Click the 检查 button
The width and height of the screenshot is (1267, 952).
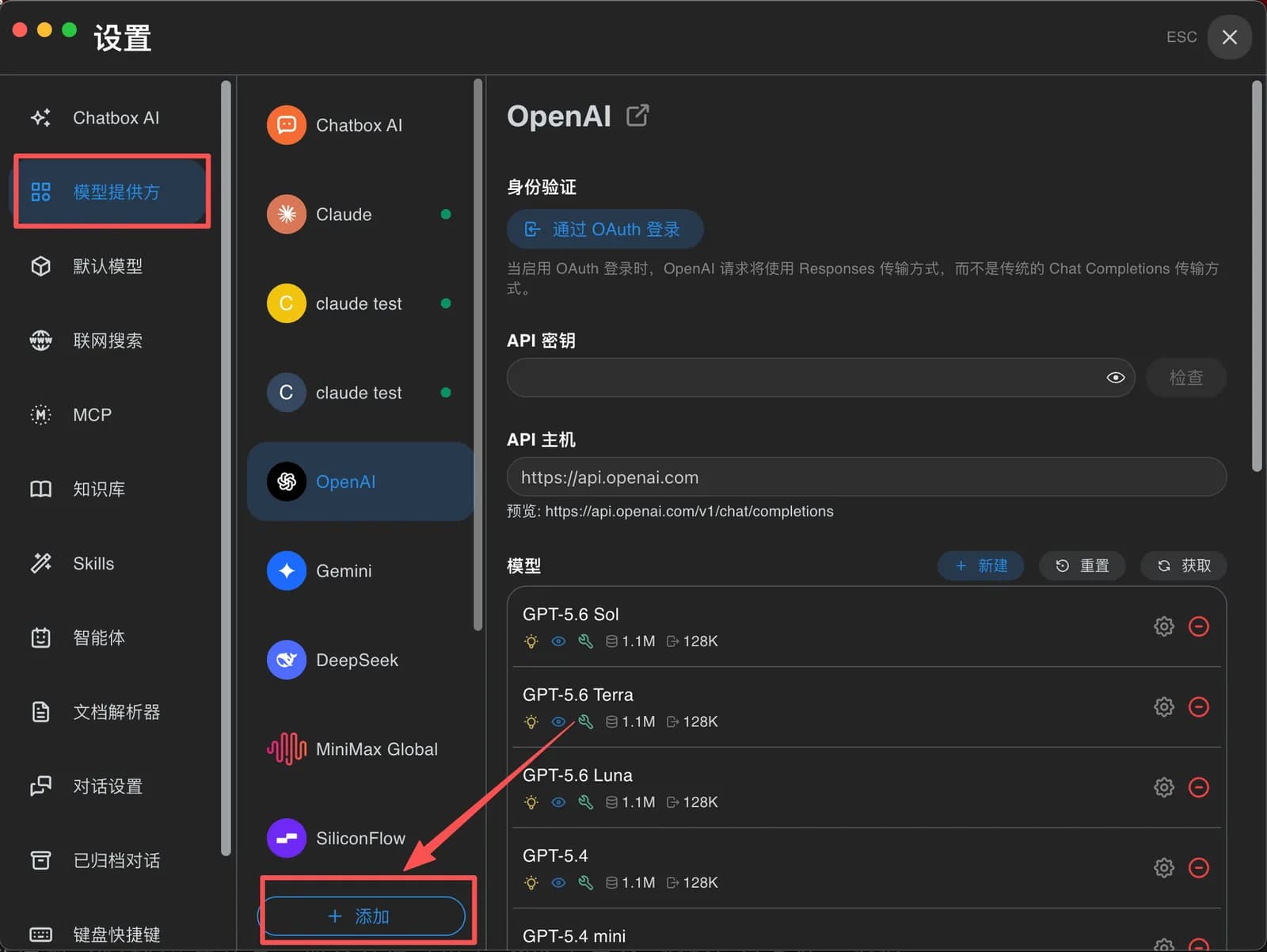(x=1185, y=378)
